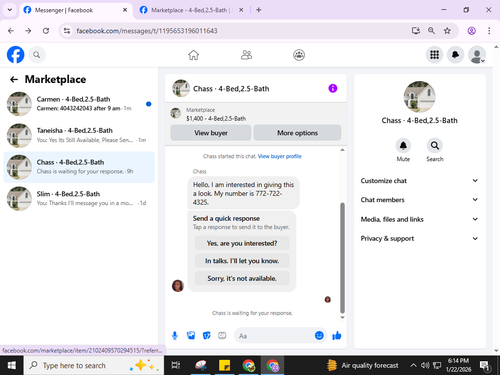Click the Facebook logo icon

coord(16,55)
